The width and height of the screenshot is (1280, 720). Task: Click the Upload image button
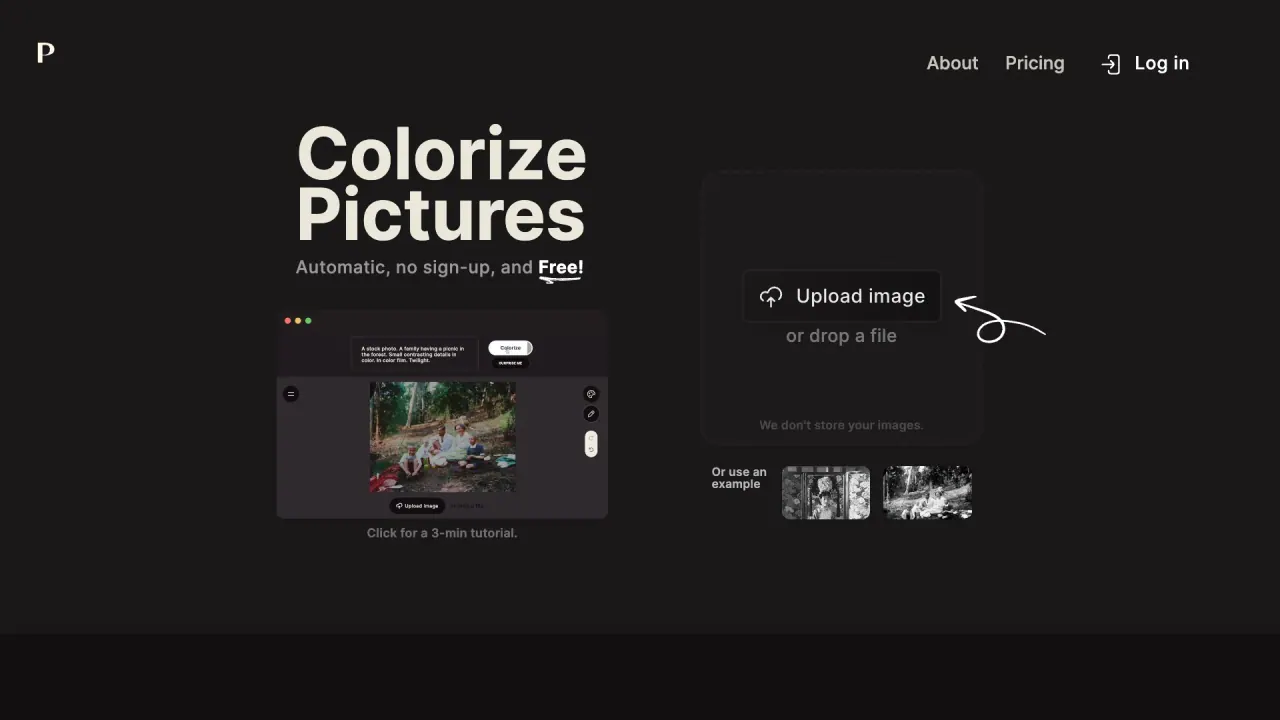tap(842, 296)
